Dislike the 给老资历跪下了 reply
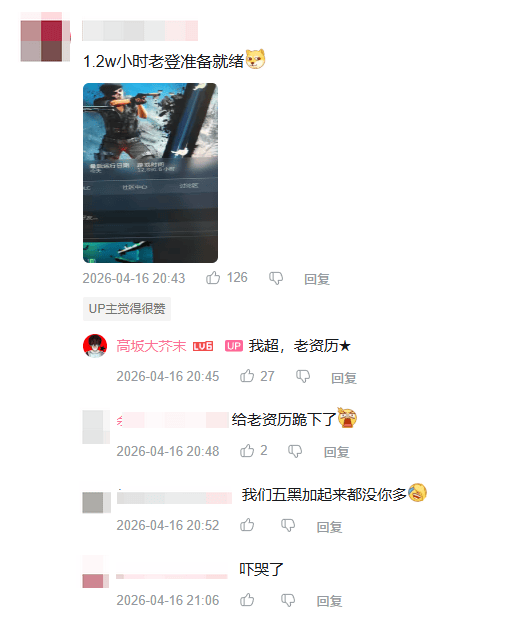 click(x=295, y=451)
